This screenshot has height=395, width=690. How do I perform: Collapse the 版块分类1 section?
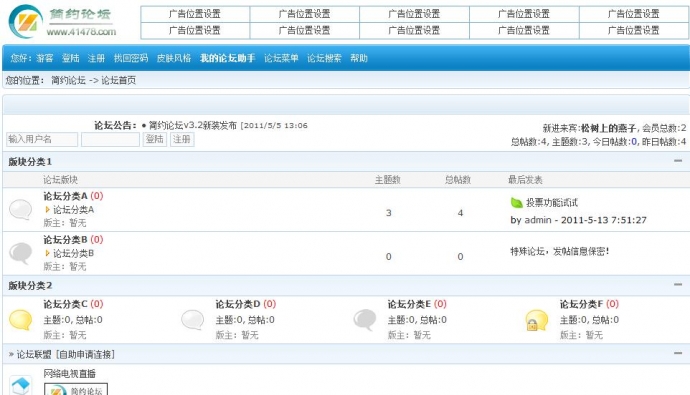pos(678,161)
